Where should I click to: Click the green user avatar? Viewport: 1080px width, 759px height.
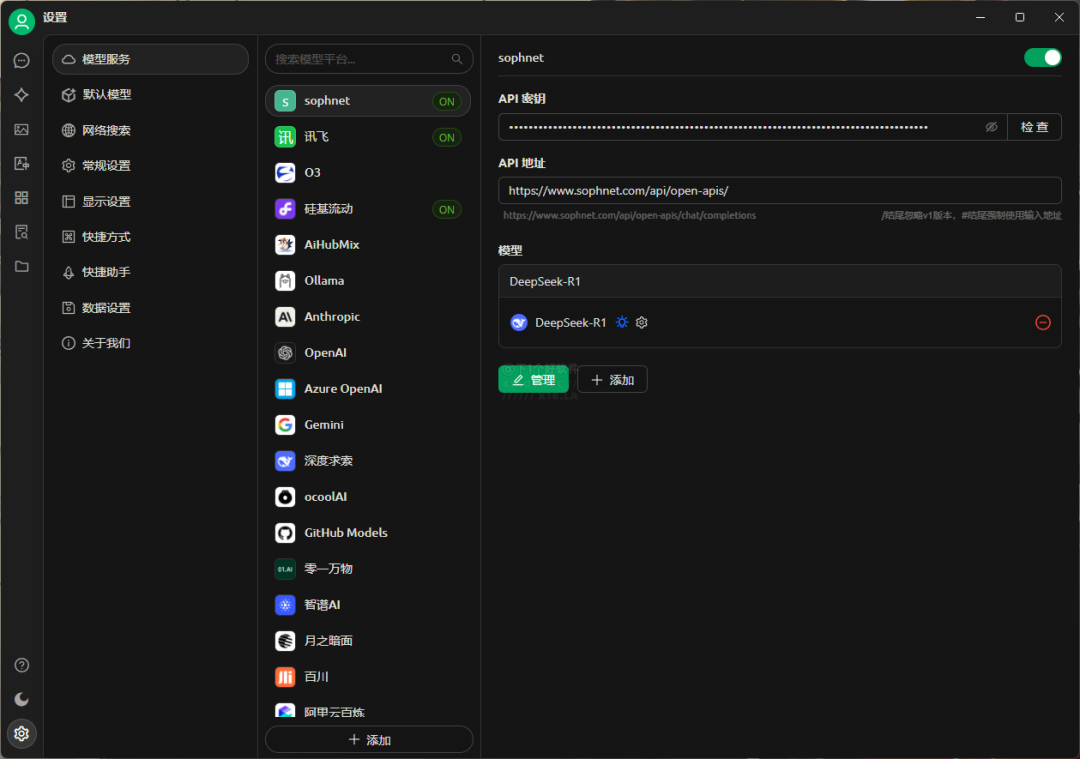(x=21, y=21)
